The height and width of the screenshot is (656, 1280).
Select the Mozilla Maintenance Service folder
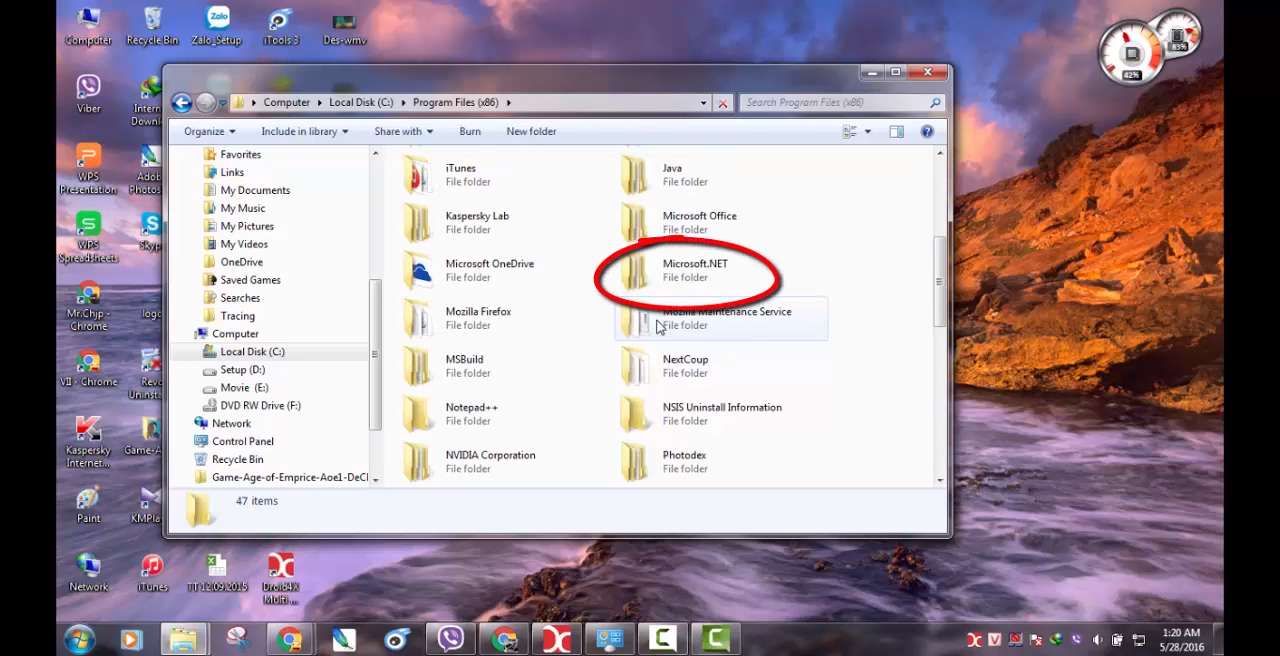(722, 319)
